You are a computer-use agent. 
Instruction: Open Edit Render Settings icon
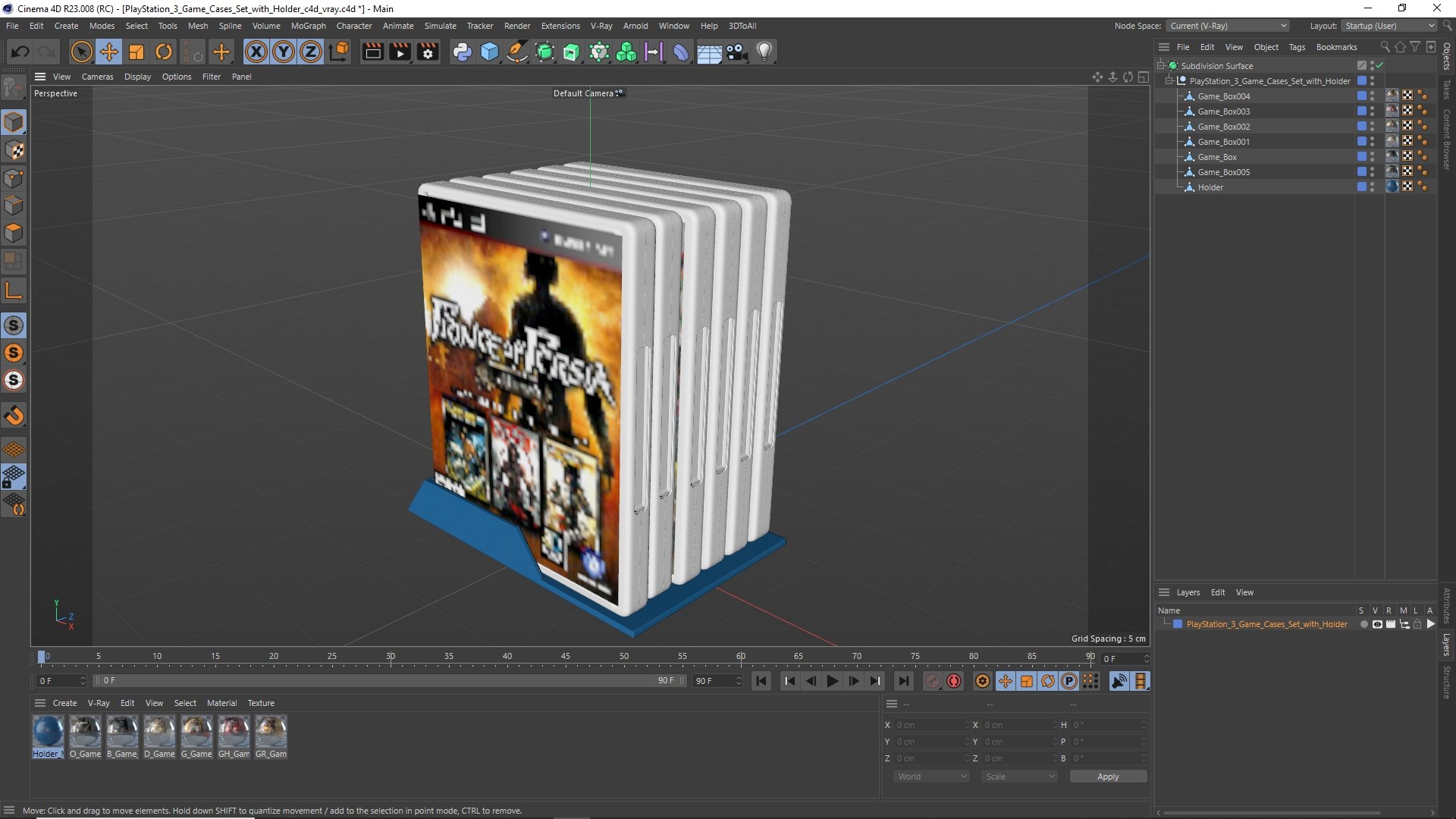tap(428, 52)
